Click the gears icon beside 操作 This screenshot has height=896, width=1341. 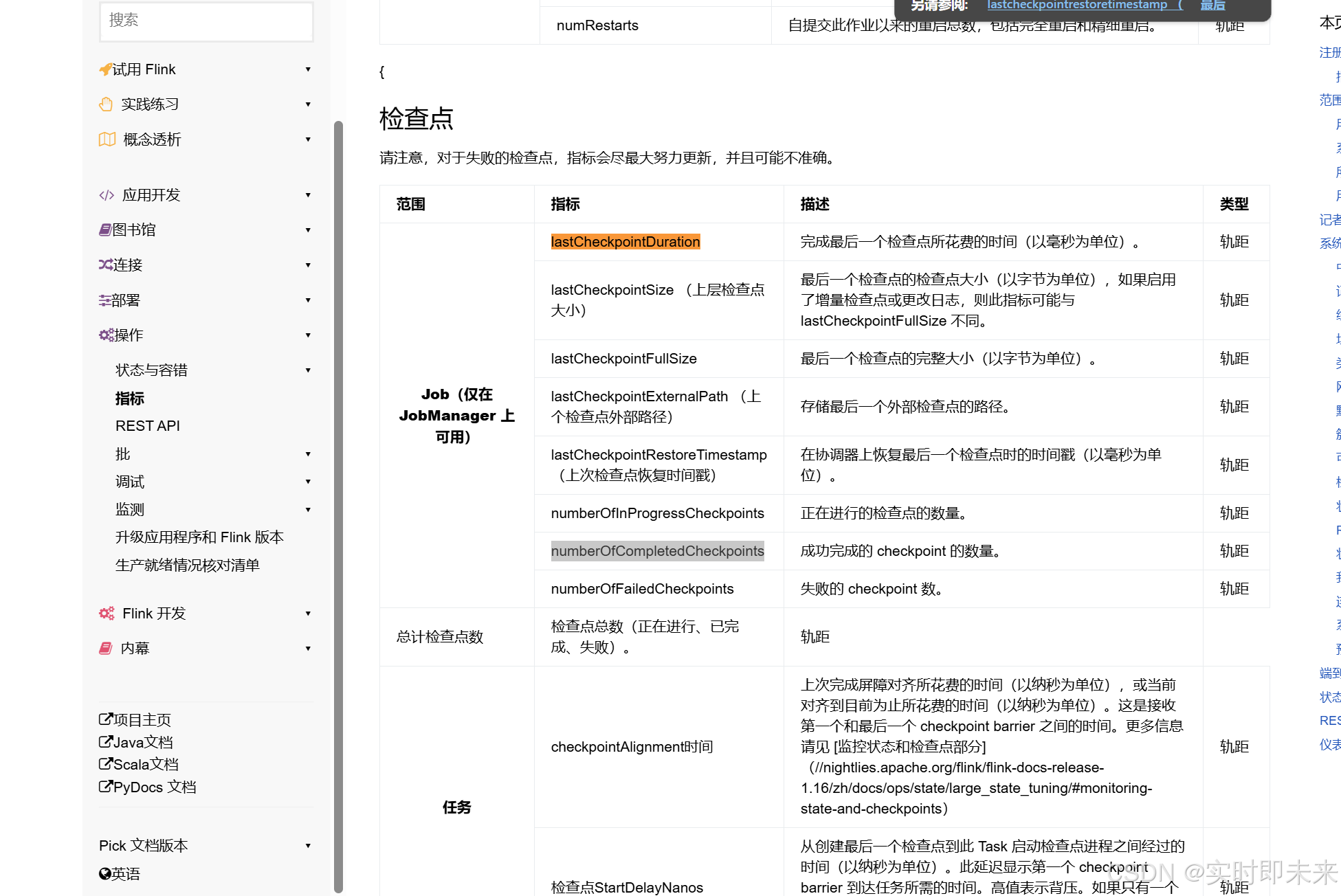[x=107, y=335]
